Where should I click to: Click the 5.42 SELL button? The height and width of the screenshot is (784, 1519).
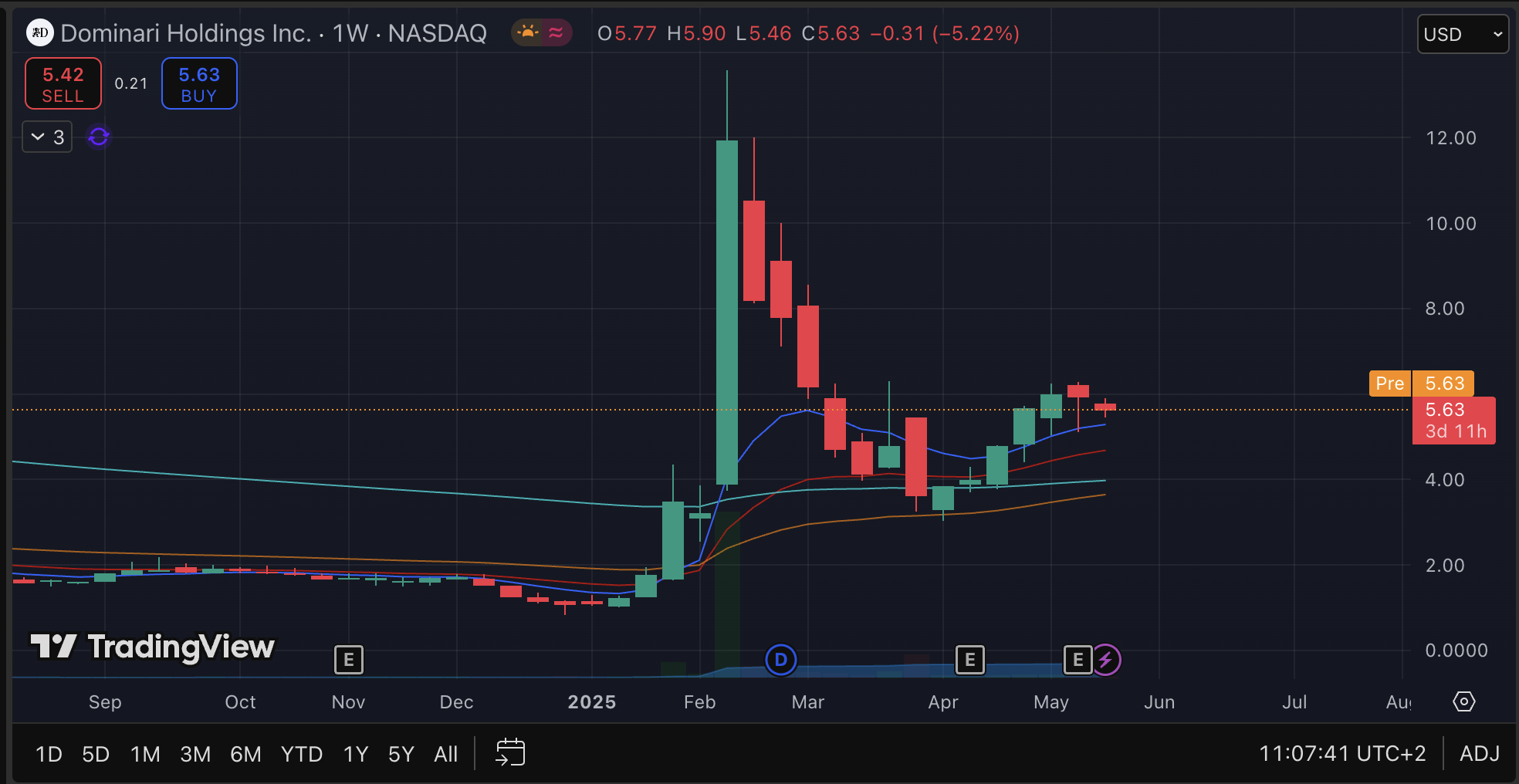pyautogui.click(x=63, y=83)
